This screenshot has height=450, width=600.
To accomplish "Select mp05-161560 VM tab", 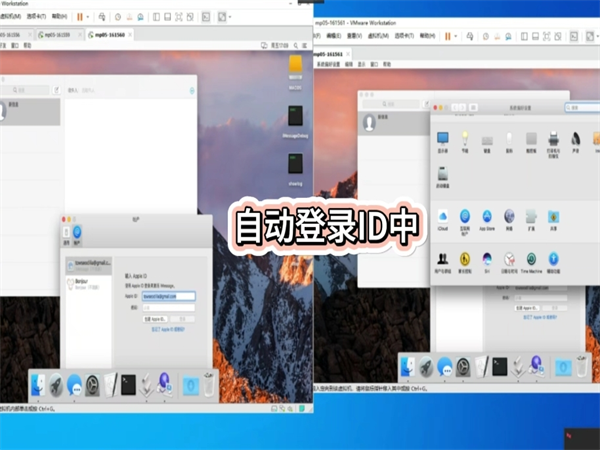I will pos(109,34).
